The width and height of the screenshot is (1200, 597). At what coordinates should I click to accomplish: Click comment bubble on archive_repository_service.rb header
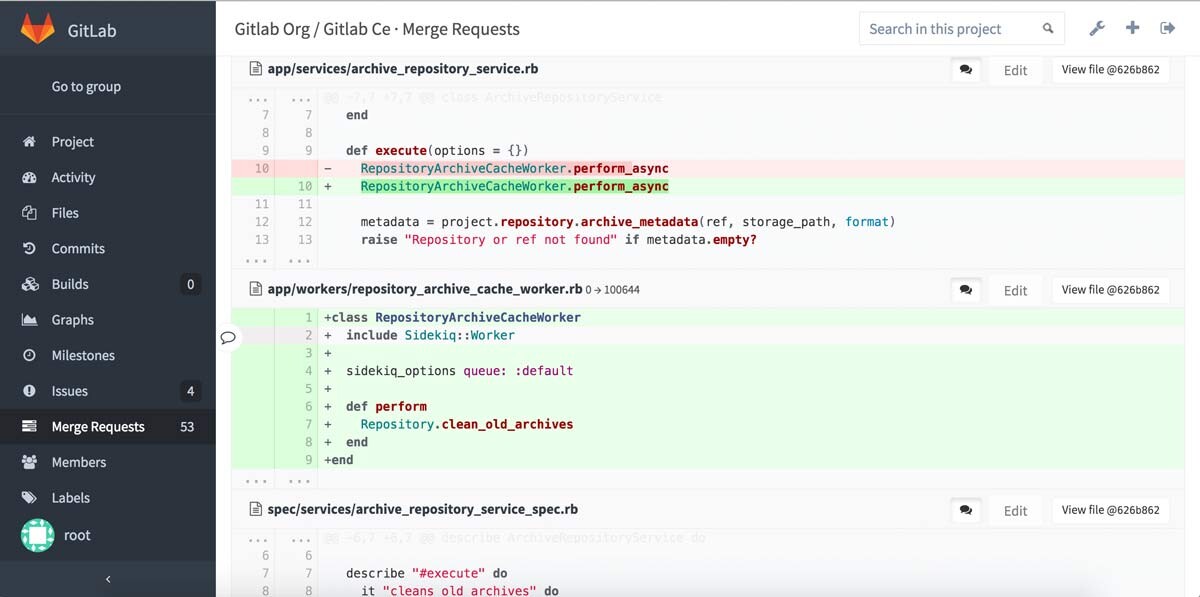click(965, 68)
